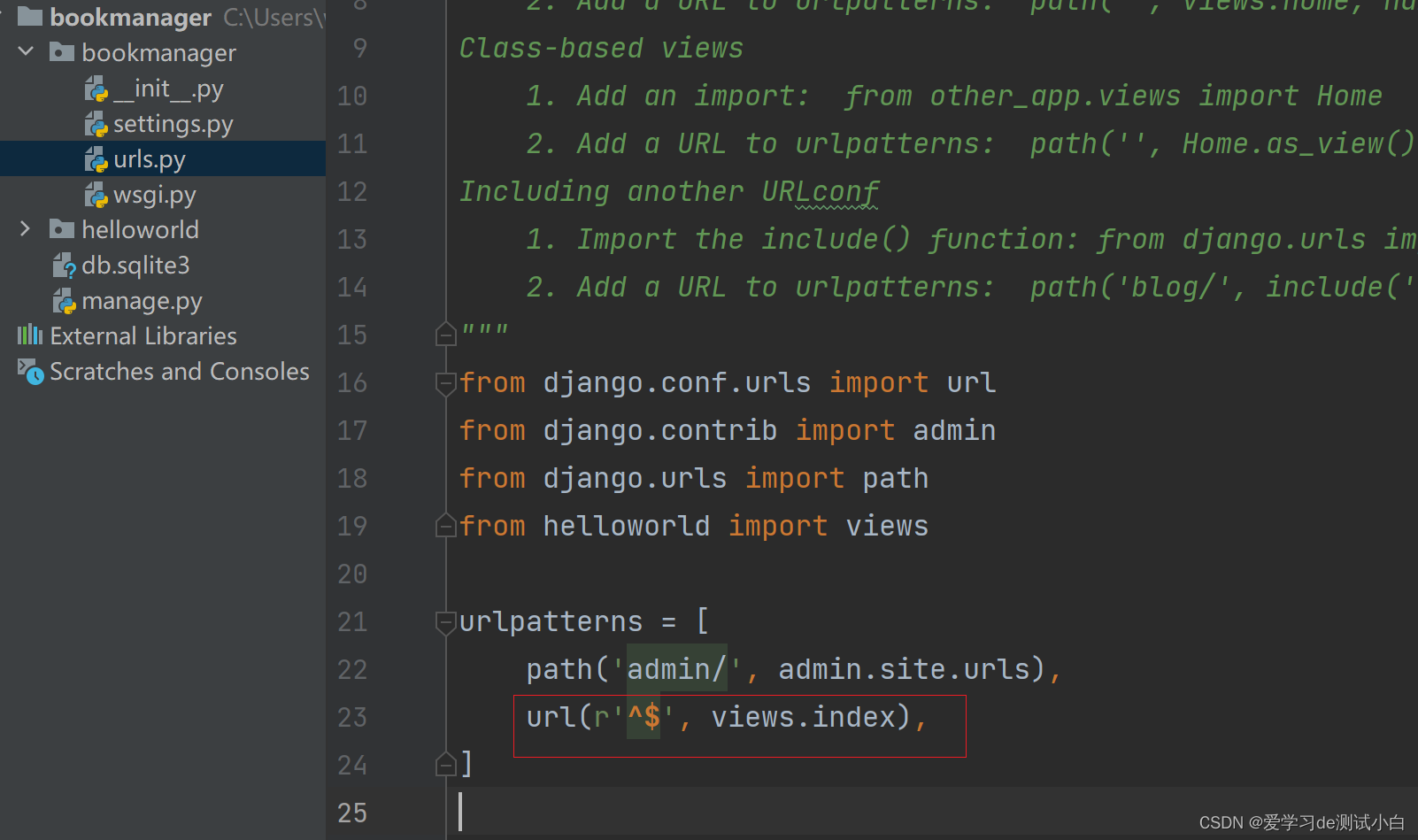Toggle list fold end marker at line 24
The image size is (1418, 840).
[446, 764]
